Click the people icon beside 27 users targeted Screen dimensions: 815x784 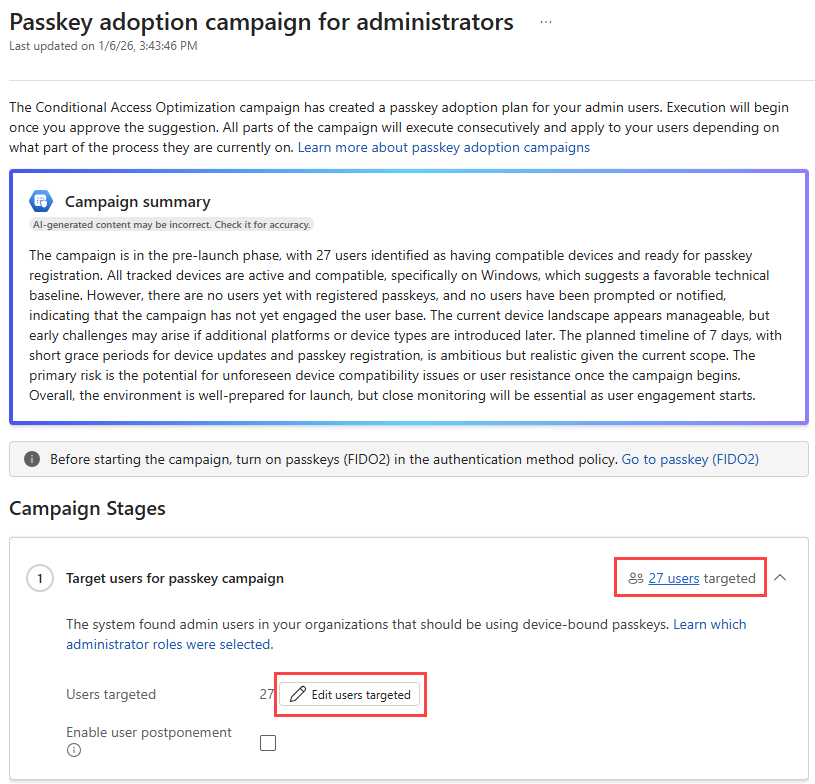pyautogui.click(x=635, y=577)
